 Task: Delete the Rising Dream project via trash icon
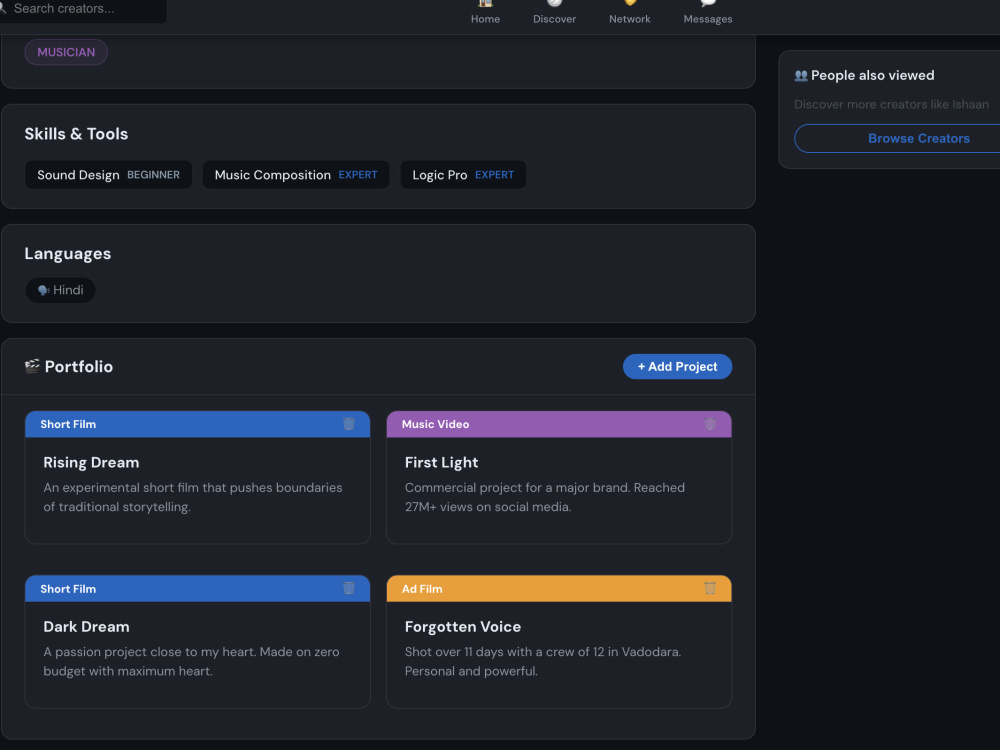[349, 424]
